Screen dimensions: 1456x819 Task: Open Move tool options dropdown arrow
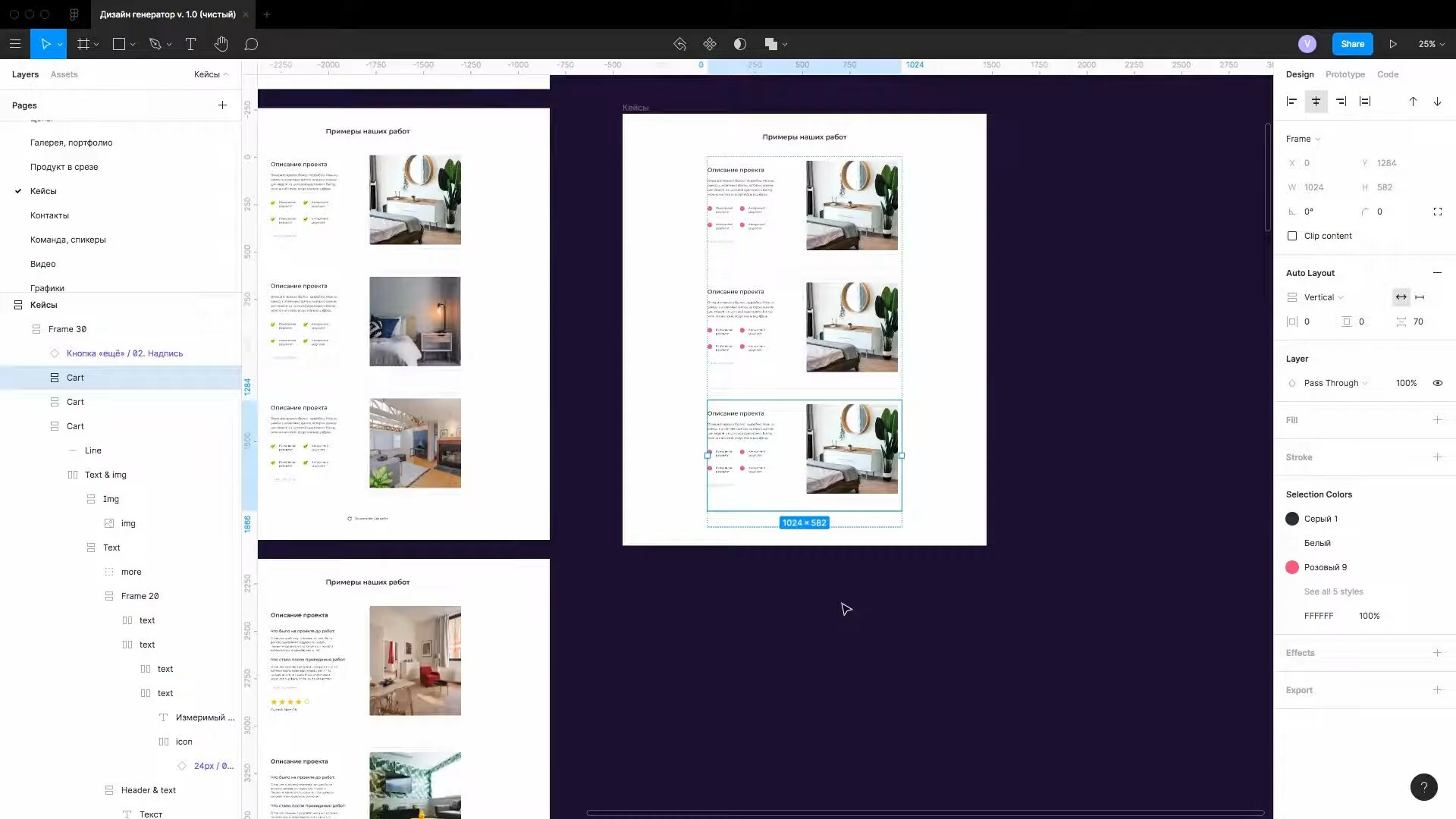click(x=60, y=45)
